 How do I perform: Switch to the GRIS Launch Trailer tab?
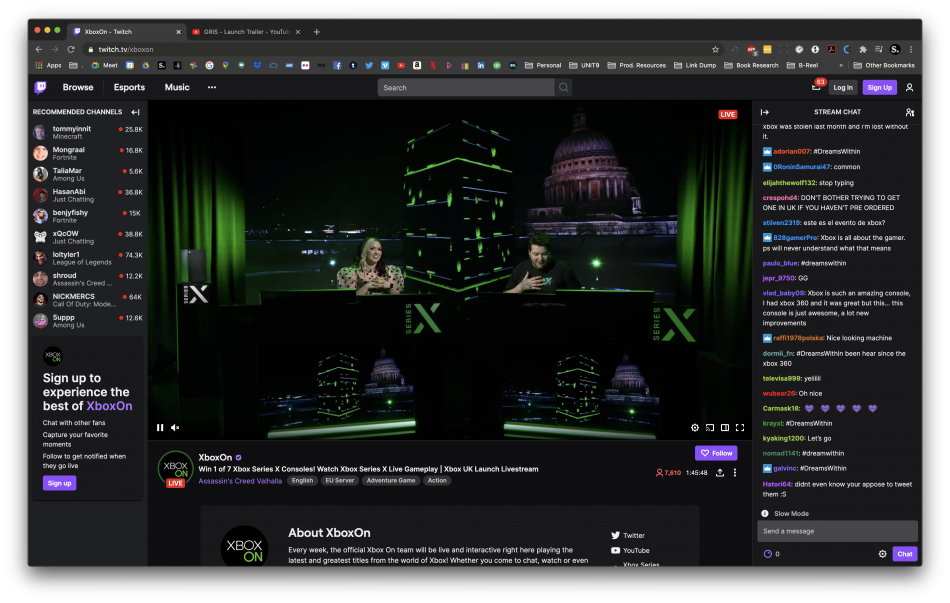(246, 32)
